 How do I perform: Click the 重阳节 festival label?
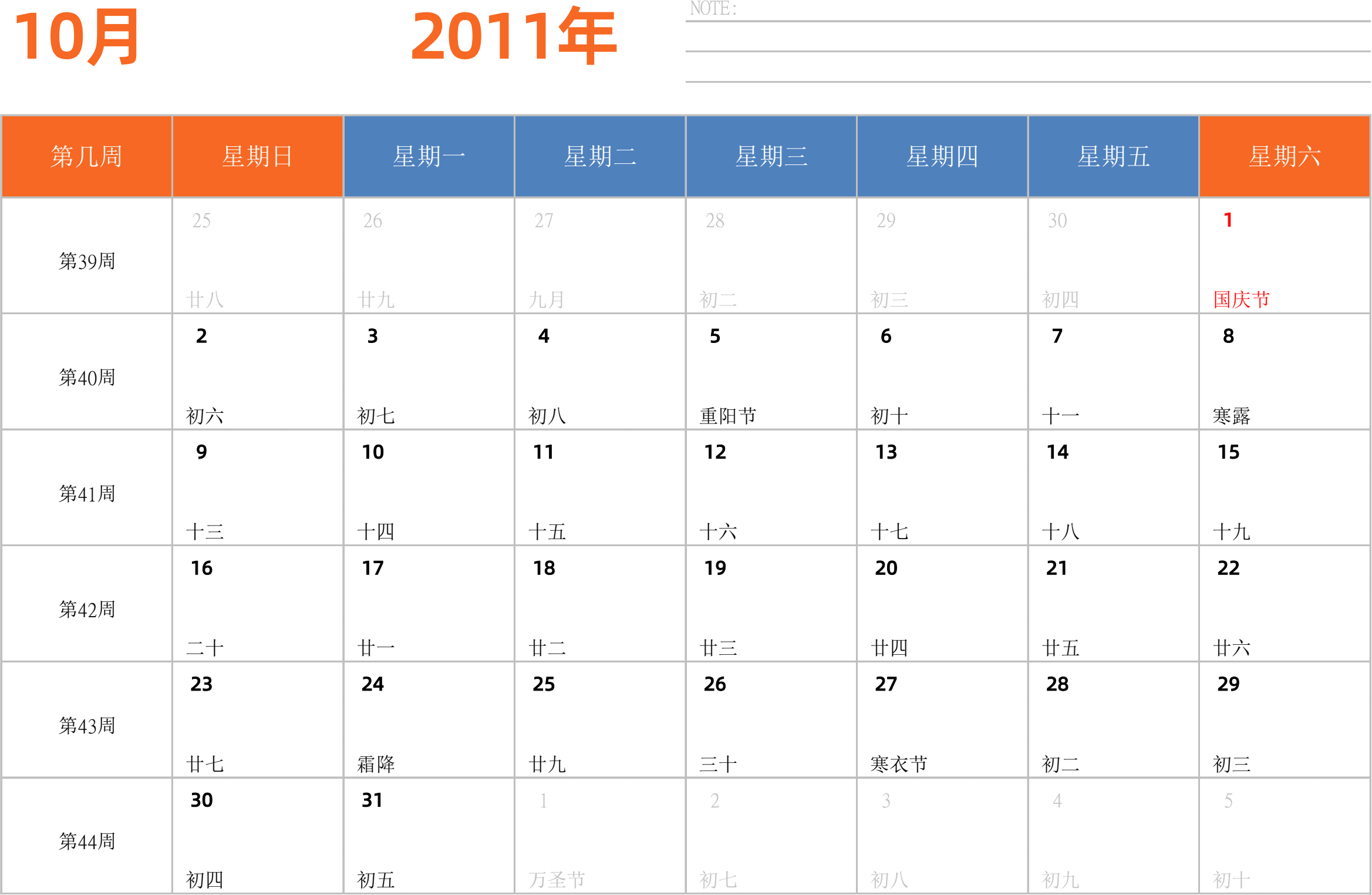tap(728, 416)
